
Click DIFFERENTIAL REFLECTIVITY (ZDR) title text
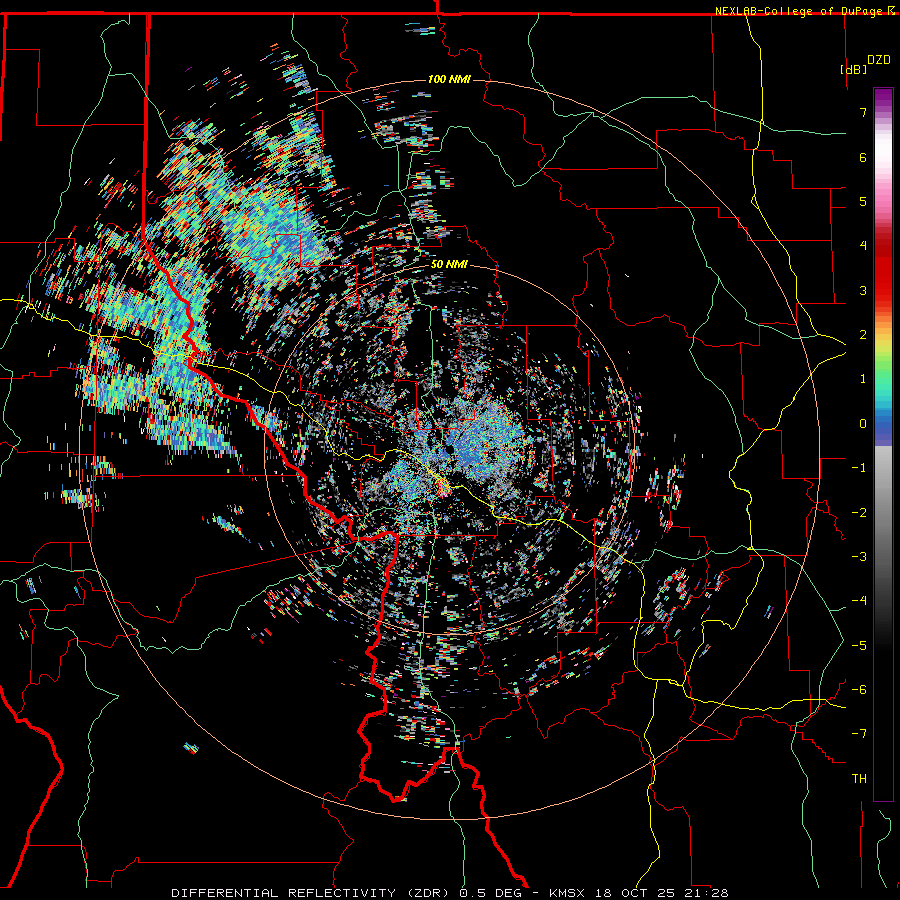coord(312,893)
